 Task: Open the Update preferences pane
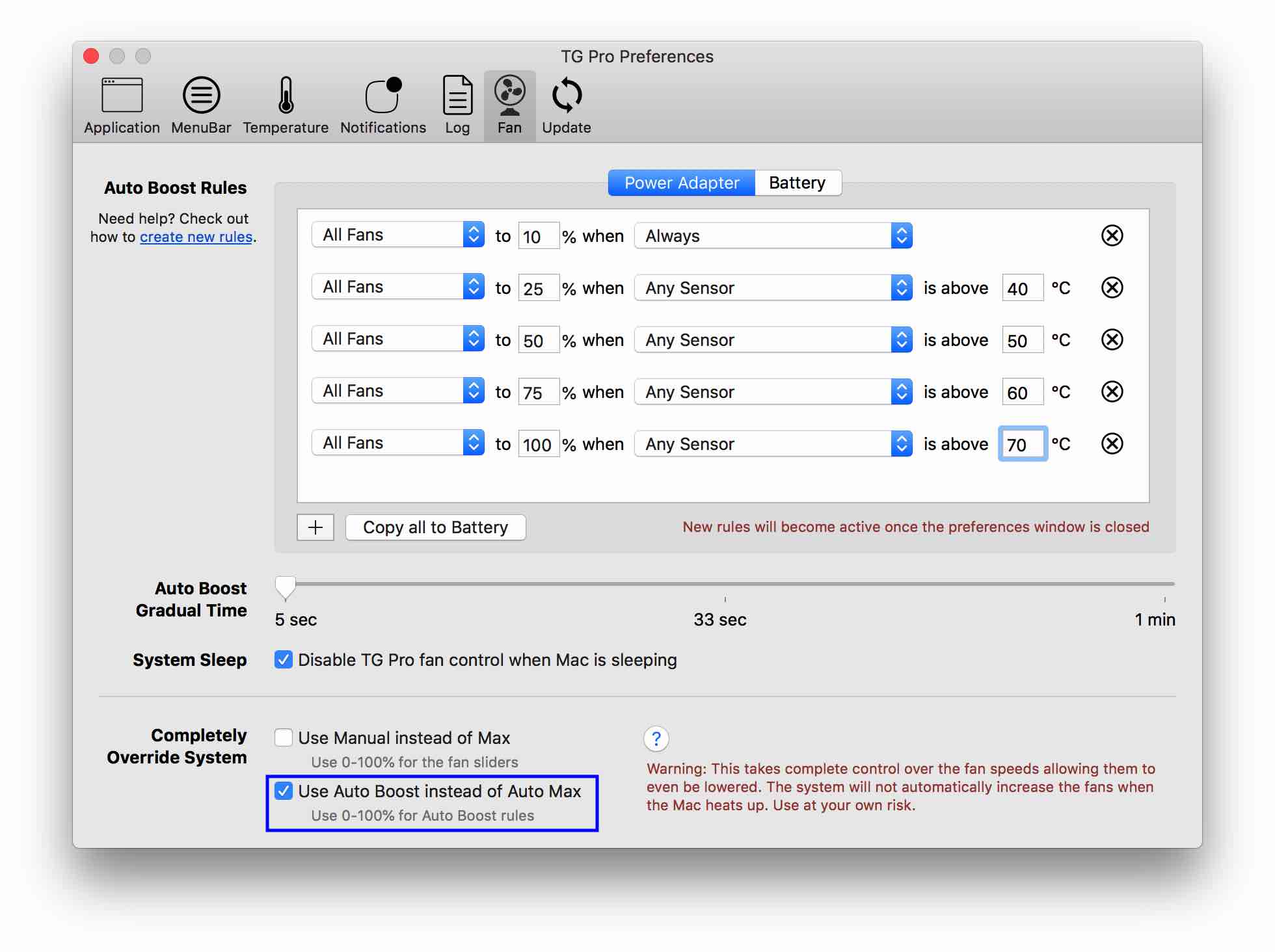click(x=567, y=105)
